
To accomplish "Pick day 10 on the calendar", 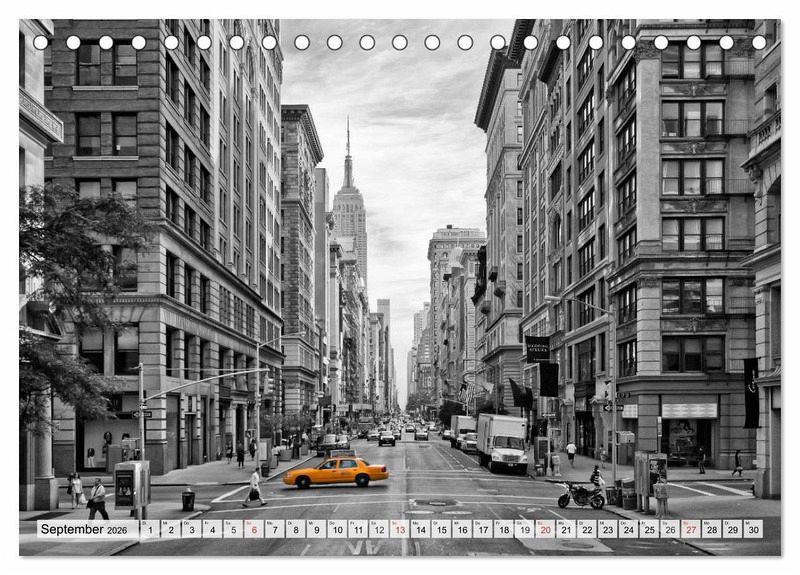I will [x=336, y=529].
